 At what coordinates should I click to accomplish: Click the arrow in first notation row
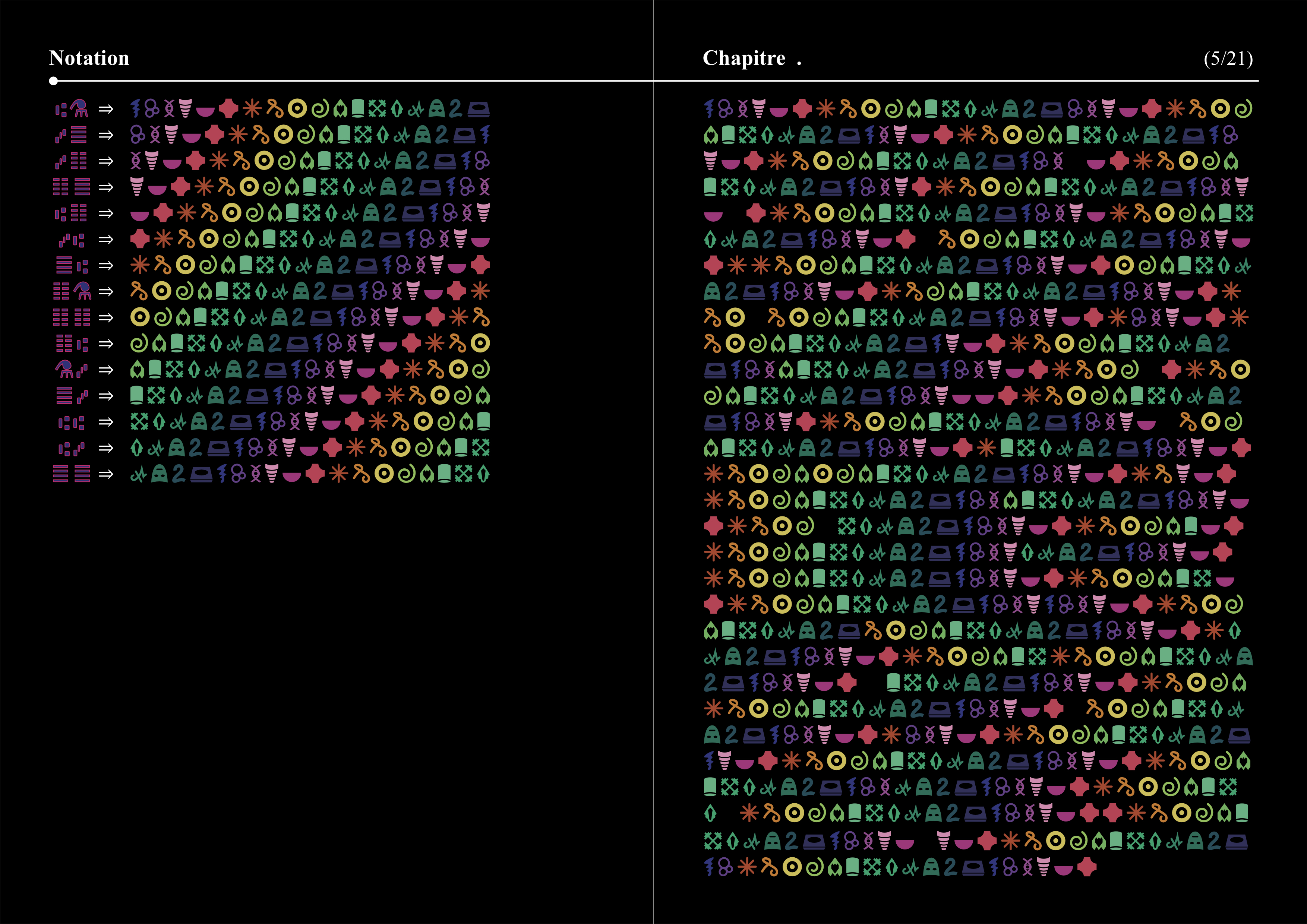click(x=106, y=109)
